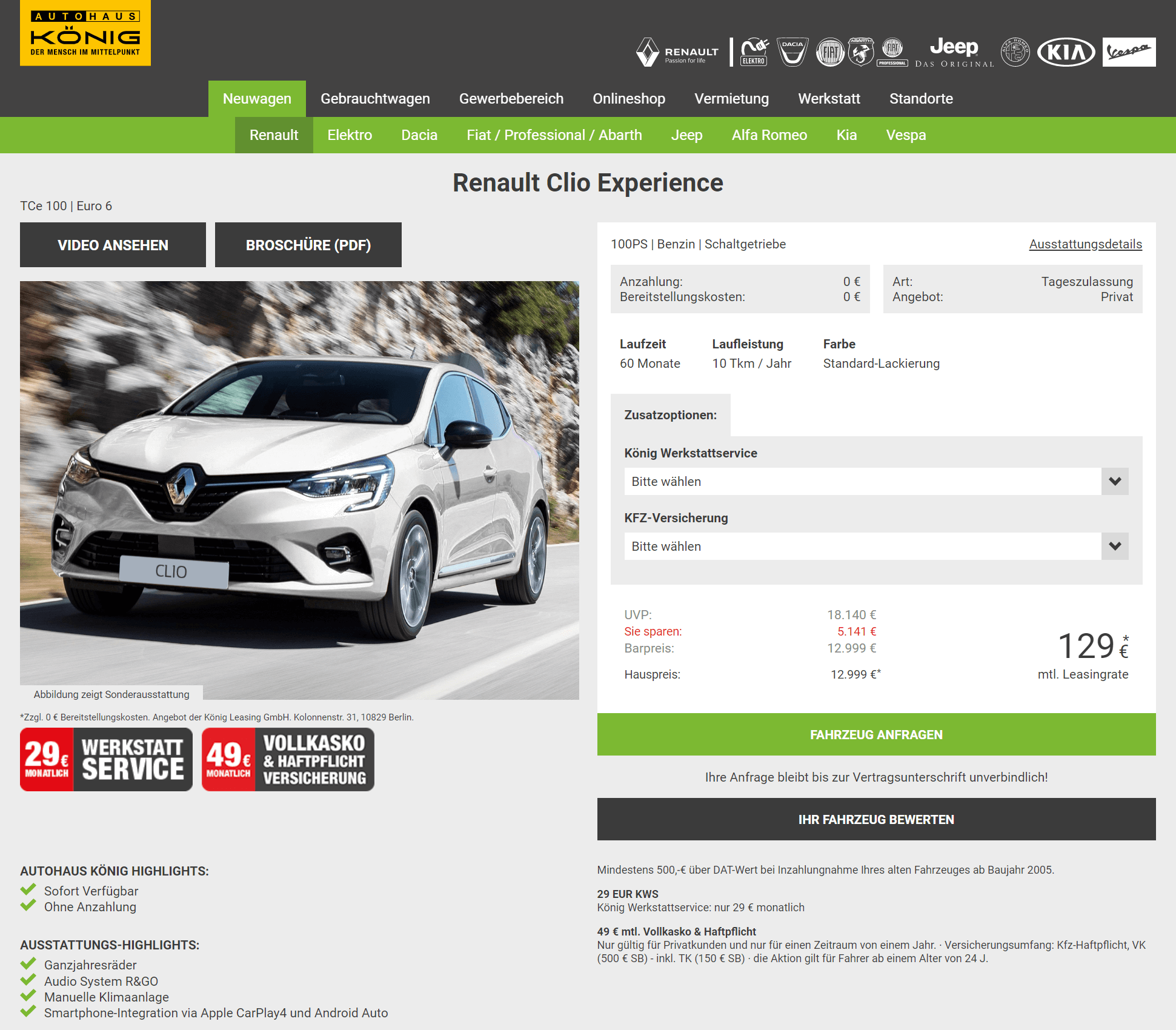Go to Werkstatt
Screen dimensions: 1176x1030
[829, 99]
